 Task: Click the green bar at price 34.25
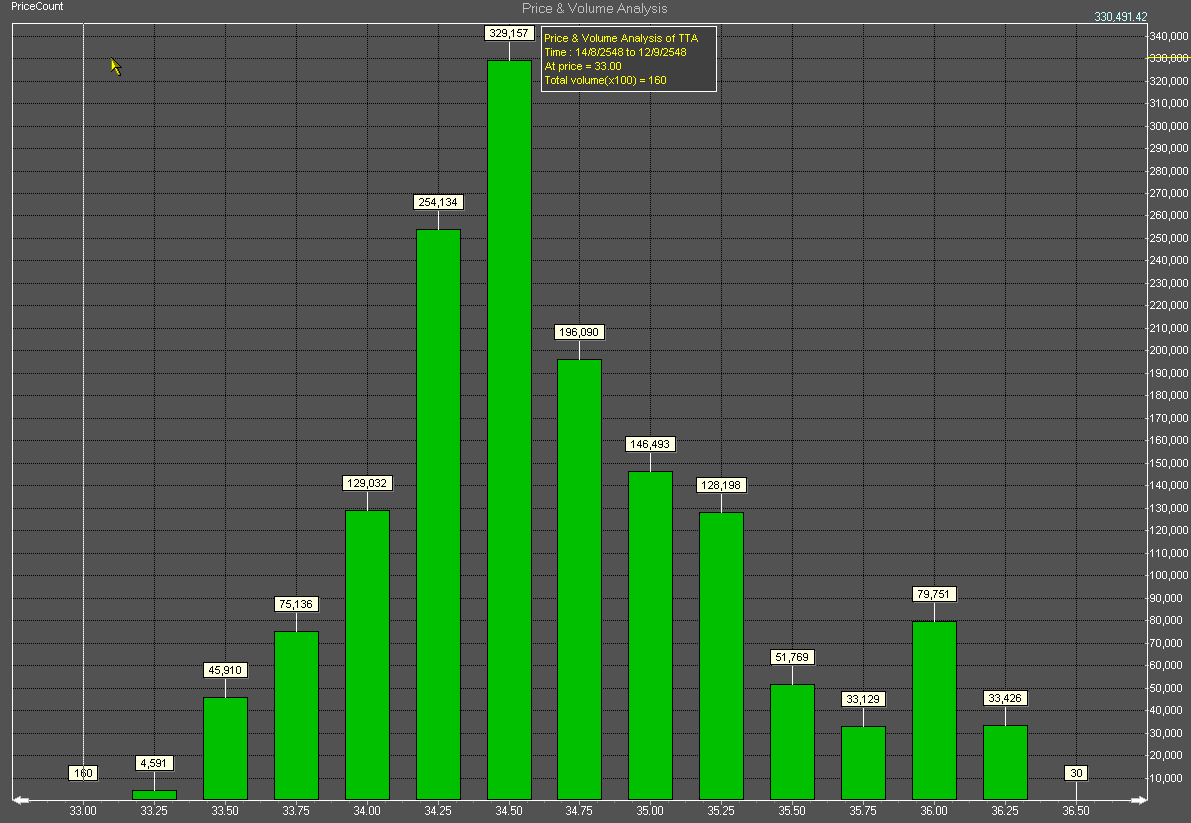coord(438,514)
